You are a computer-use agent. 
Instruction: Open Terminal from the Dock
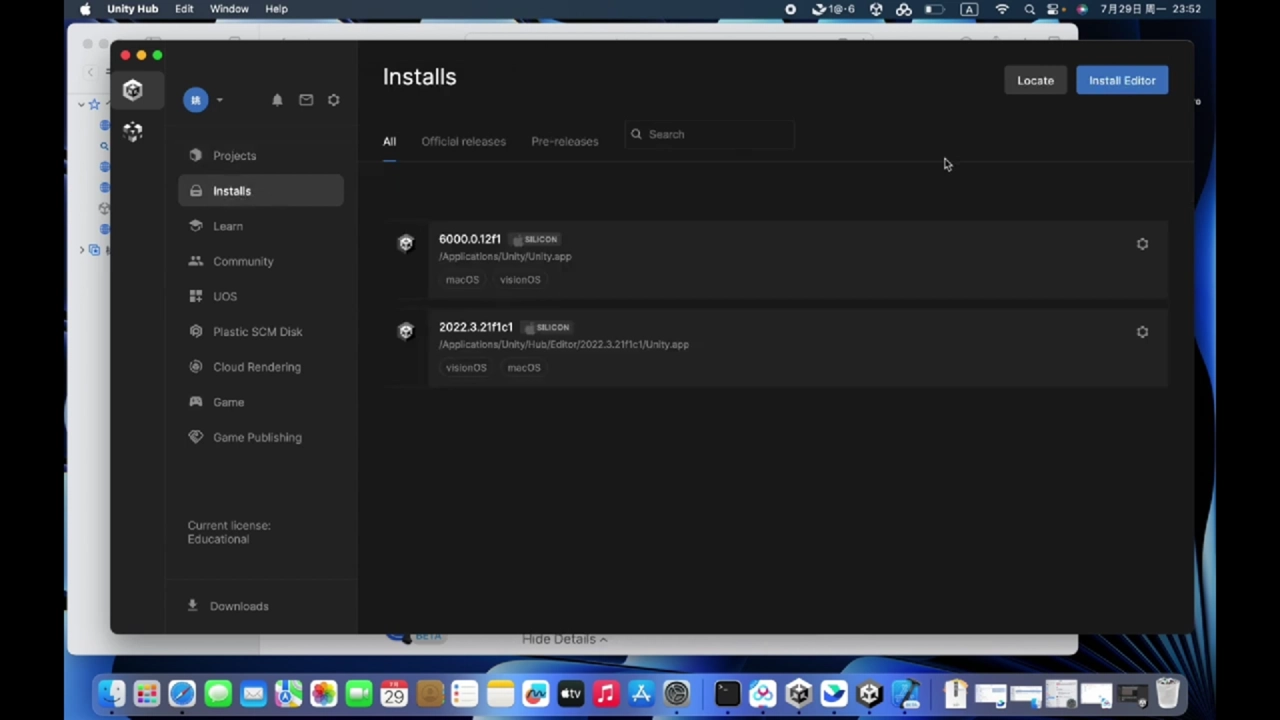pyautogui.click(x=727, y=694)
